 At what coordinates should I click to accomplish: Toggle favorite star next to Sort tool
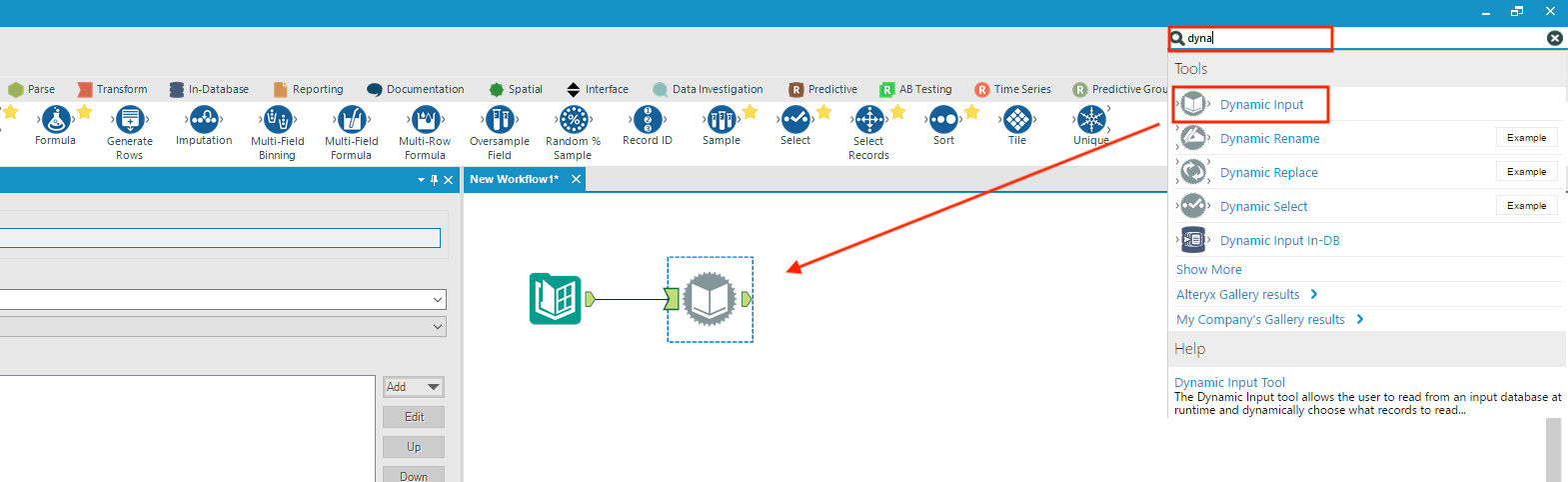point(971,112)
